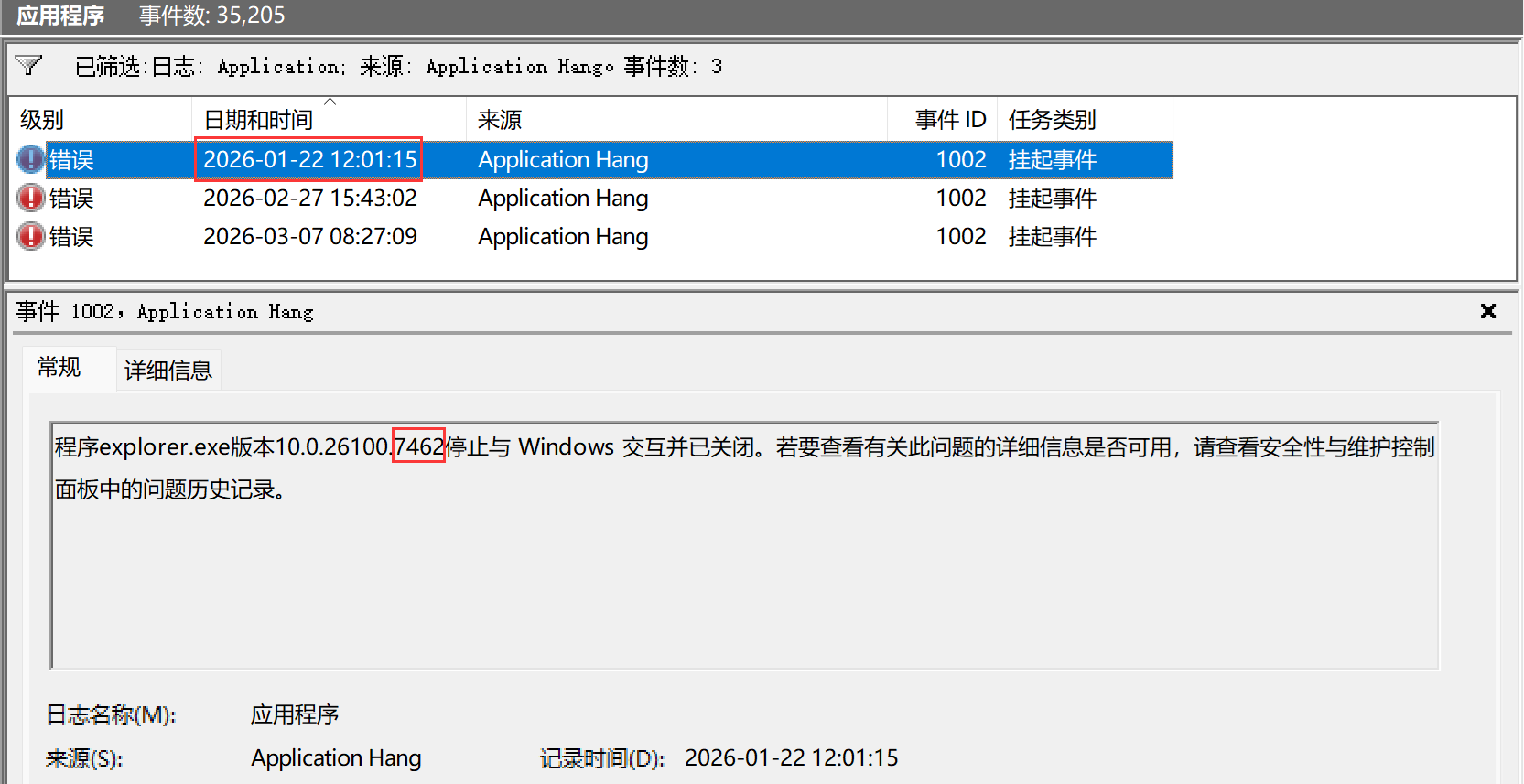Select the 常规 tab
1524x784 pixels.
tap(59, 368)
